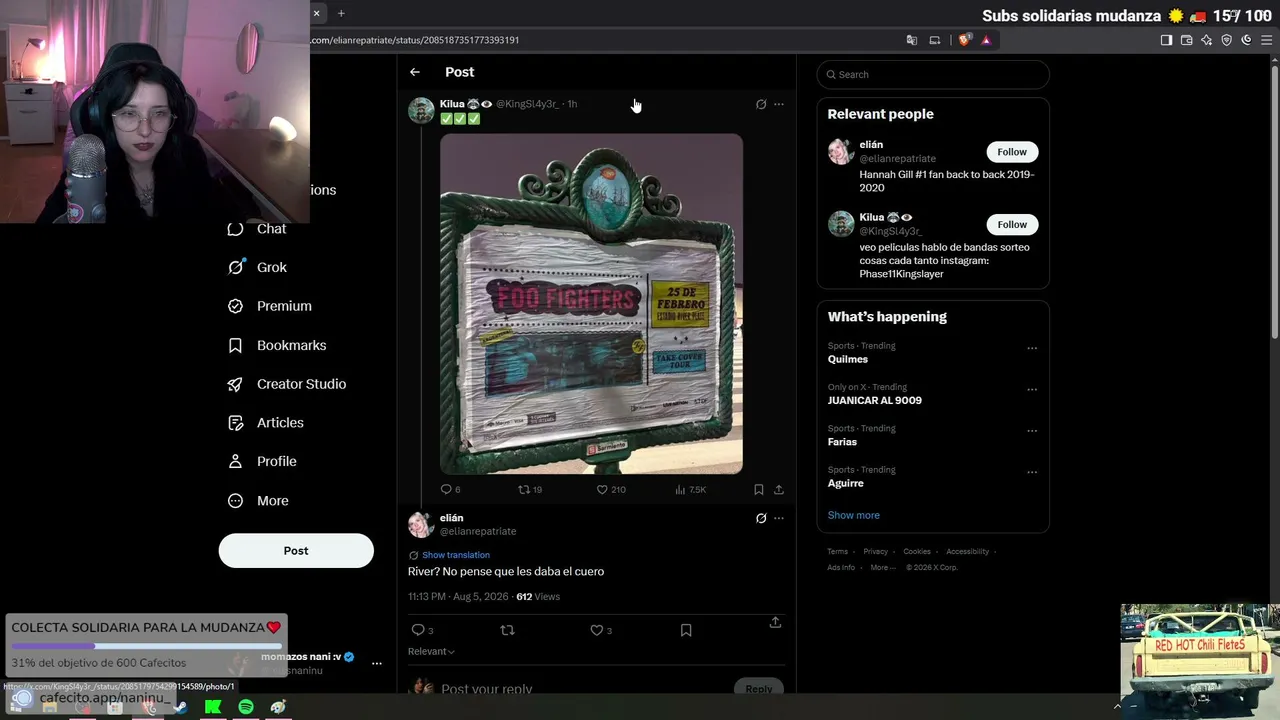Open the Terms footer link

tap(837, 552)
